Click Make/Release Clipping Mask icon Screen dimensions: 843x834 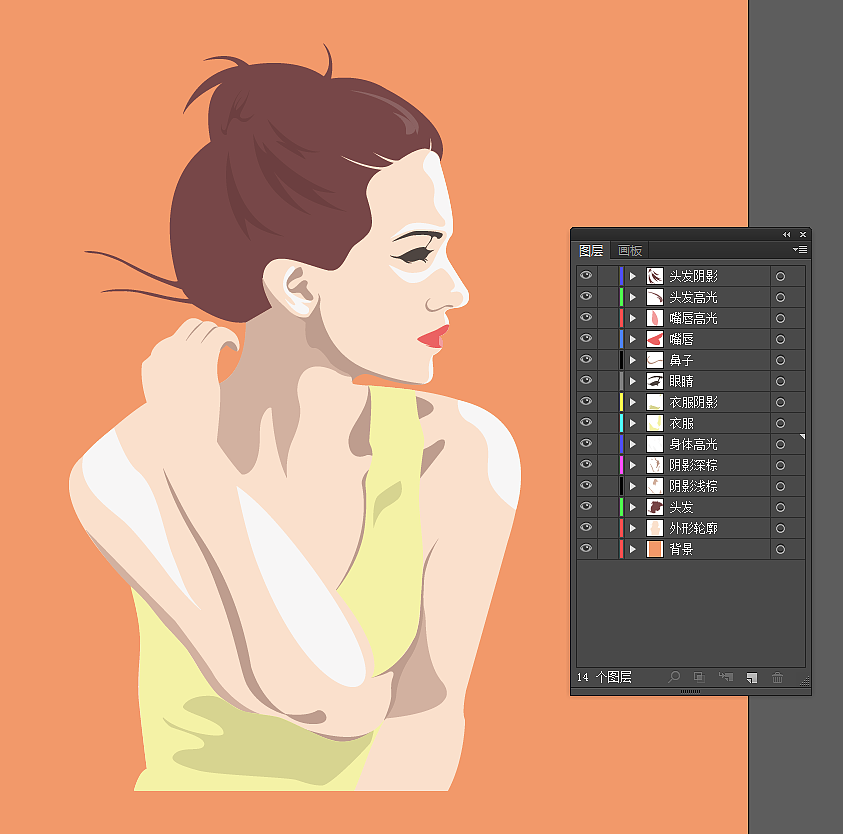tap(699, 677)
